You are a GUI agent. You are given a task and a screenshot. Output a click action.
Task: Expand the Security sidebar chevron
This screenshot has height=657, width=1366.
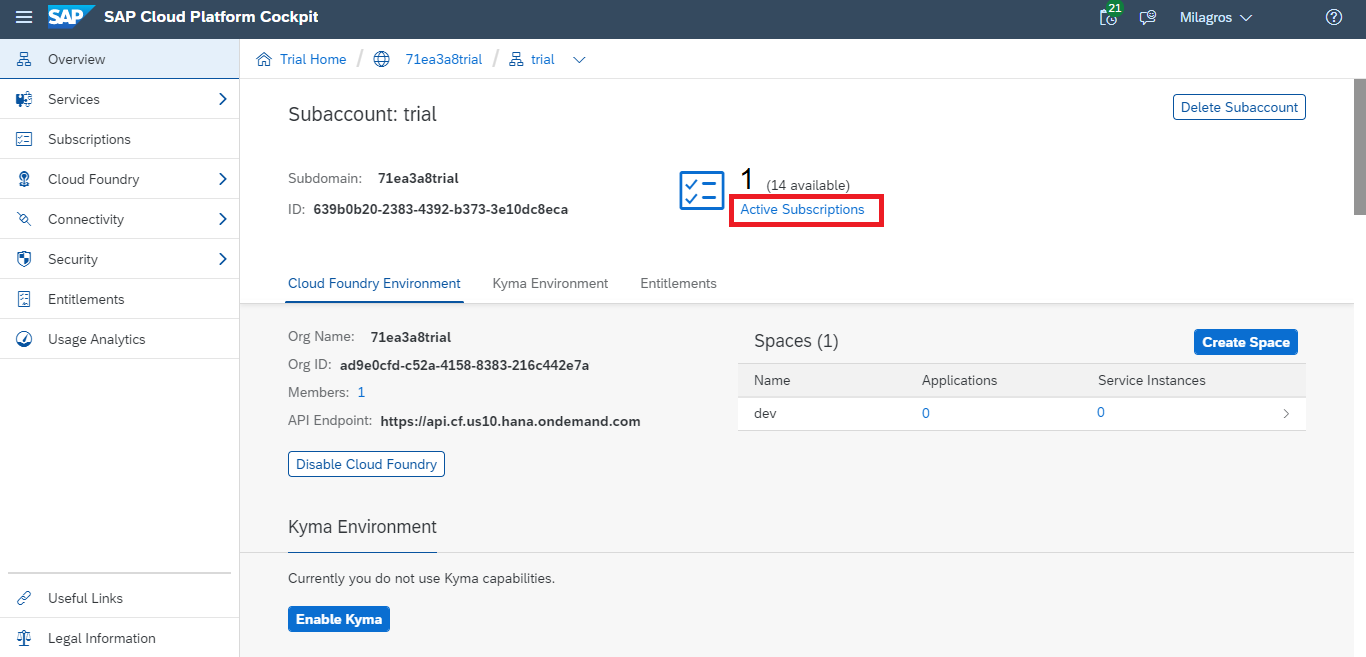point(222,259)
